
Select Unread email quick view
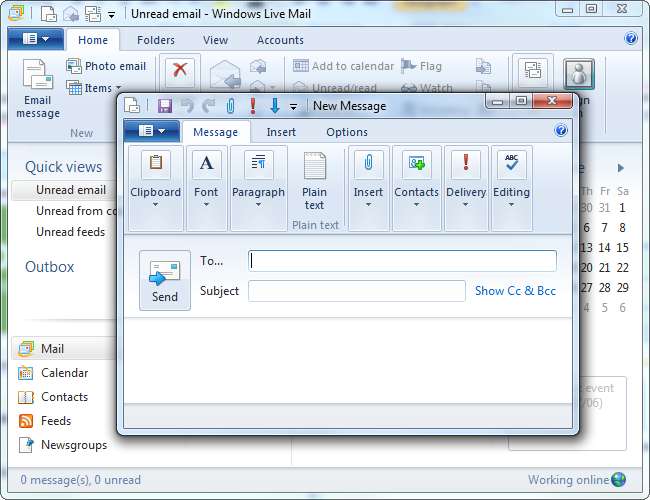pyautogui.click(x=70, y=190)
